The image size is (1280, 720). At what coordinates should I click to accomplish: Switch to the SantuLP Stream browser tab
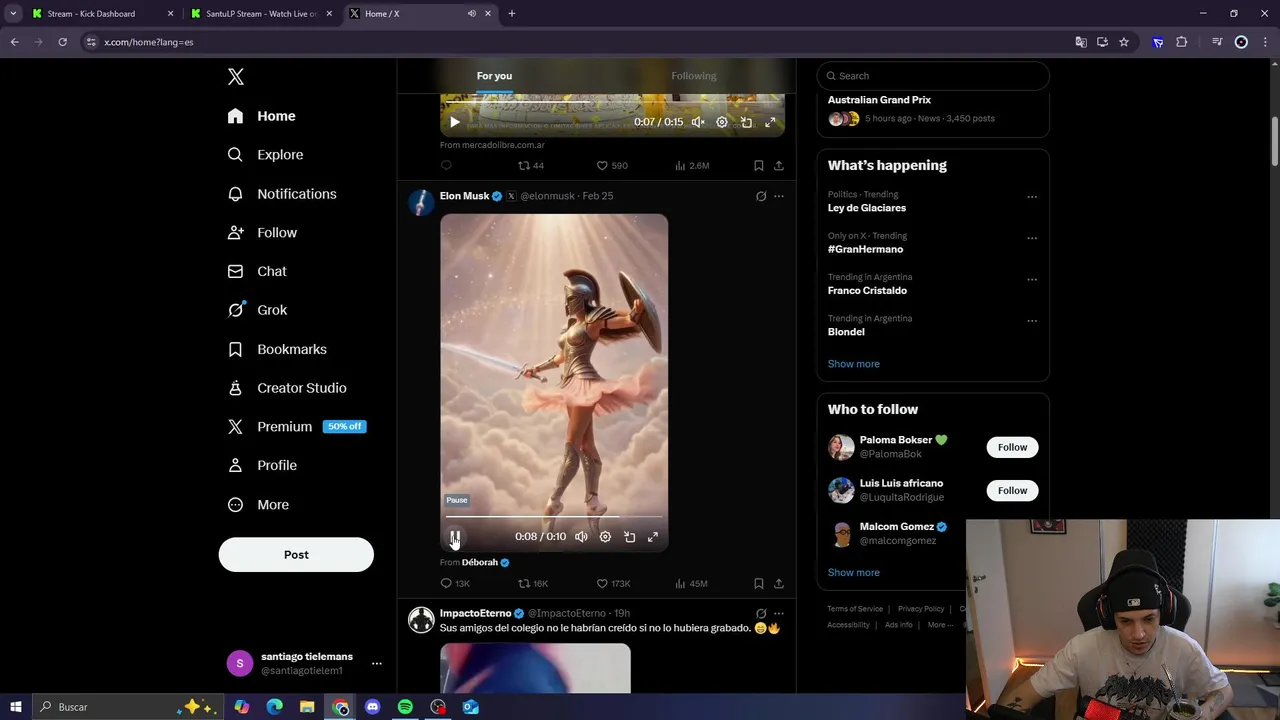[x=262, y=14]
